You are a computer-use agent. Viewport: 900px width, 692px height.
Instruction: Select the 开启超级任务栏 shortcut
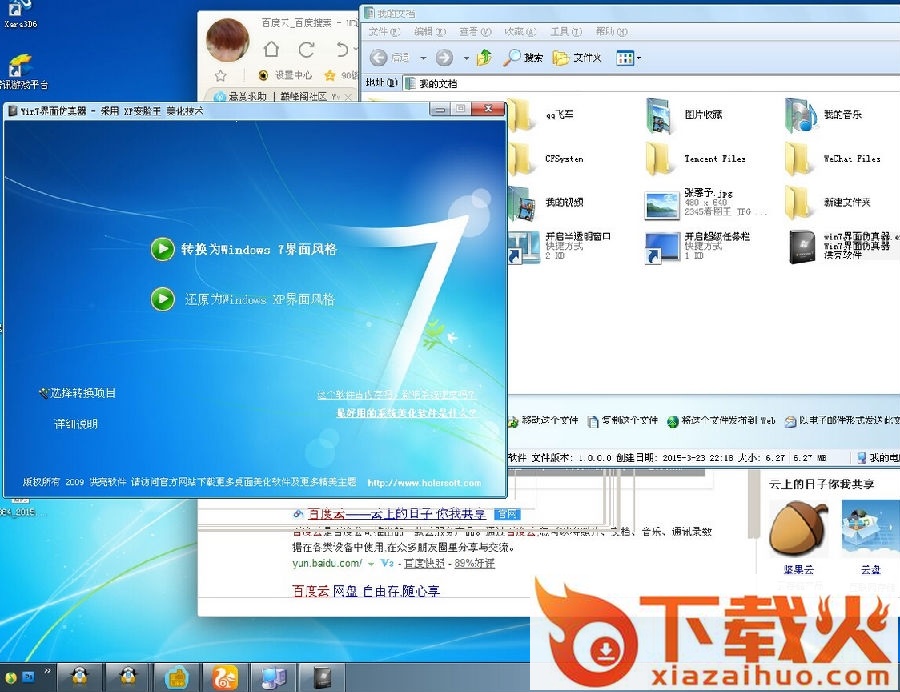[x=697, y=247]
